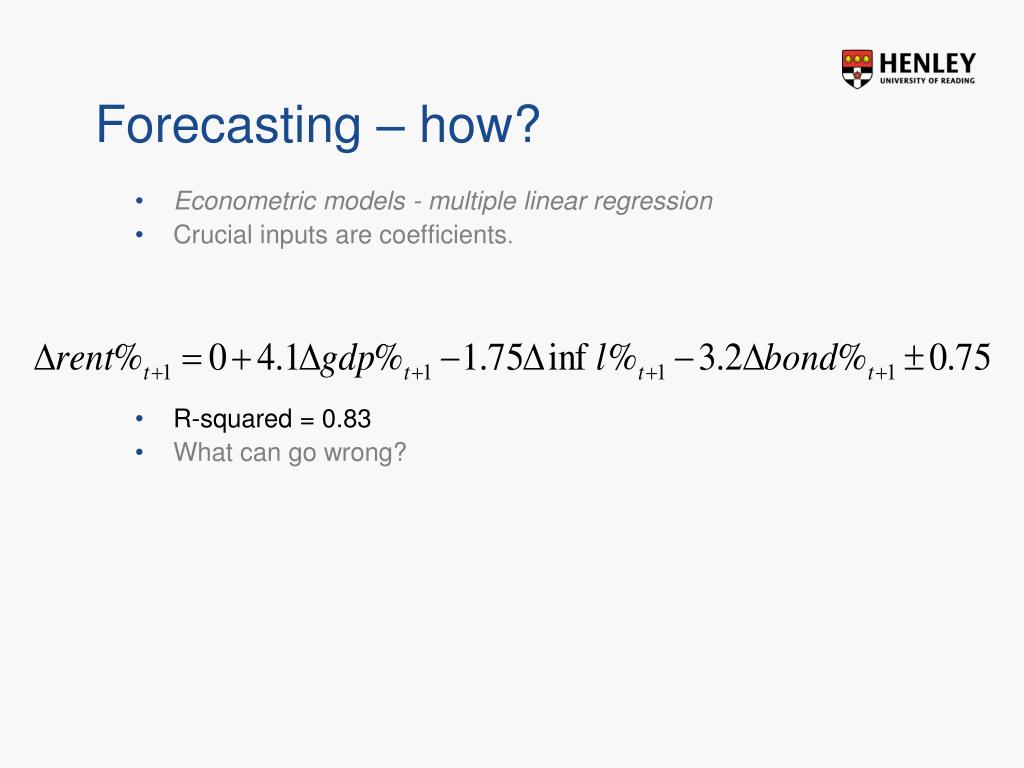Select the 'Forecasting – how?' slide title

(318, 124)
